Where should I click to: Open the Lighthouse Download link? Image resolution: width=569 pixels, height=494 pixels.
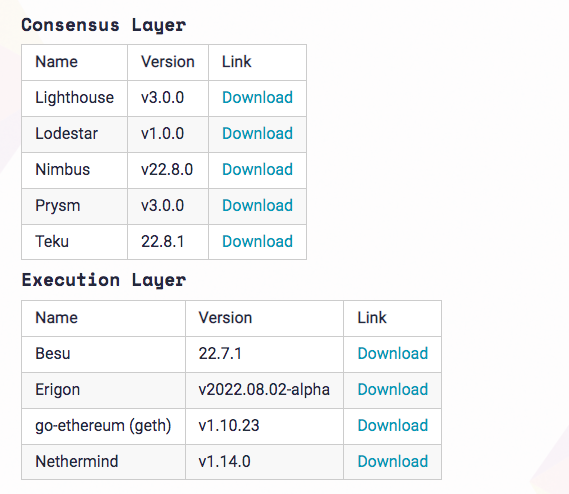257,98
